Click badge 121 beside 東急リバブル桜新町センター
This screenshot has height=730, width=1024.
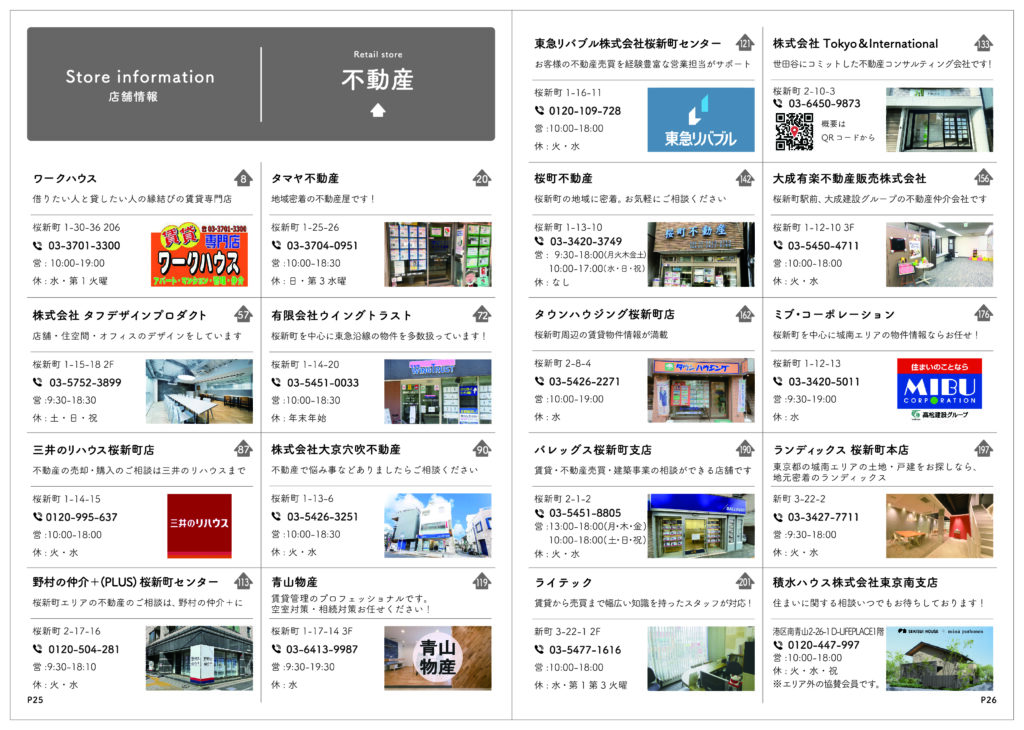744,43
